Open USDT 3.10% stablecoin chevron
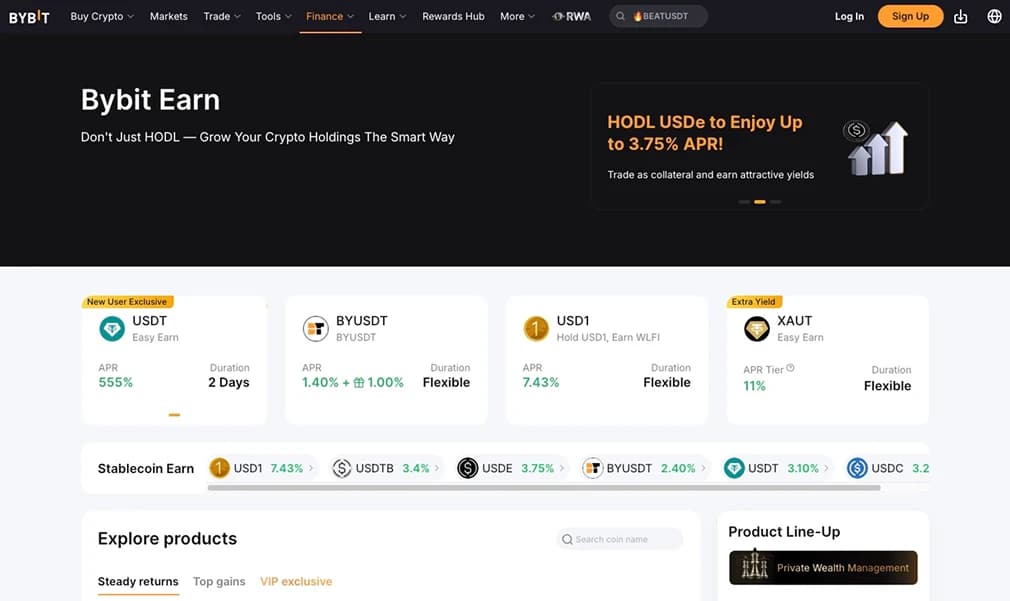This screenshot has width=1010, height=601. 826,468
